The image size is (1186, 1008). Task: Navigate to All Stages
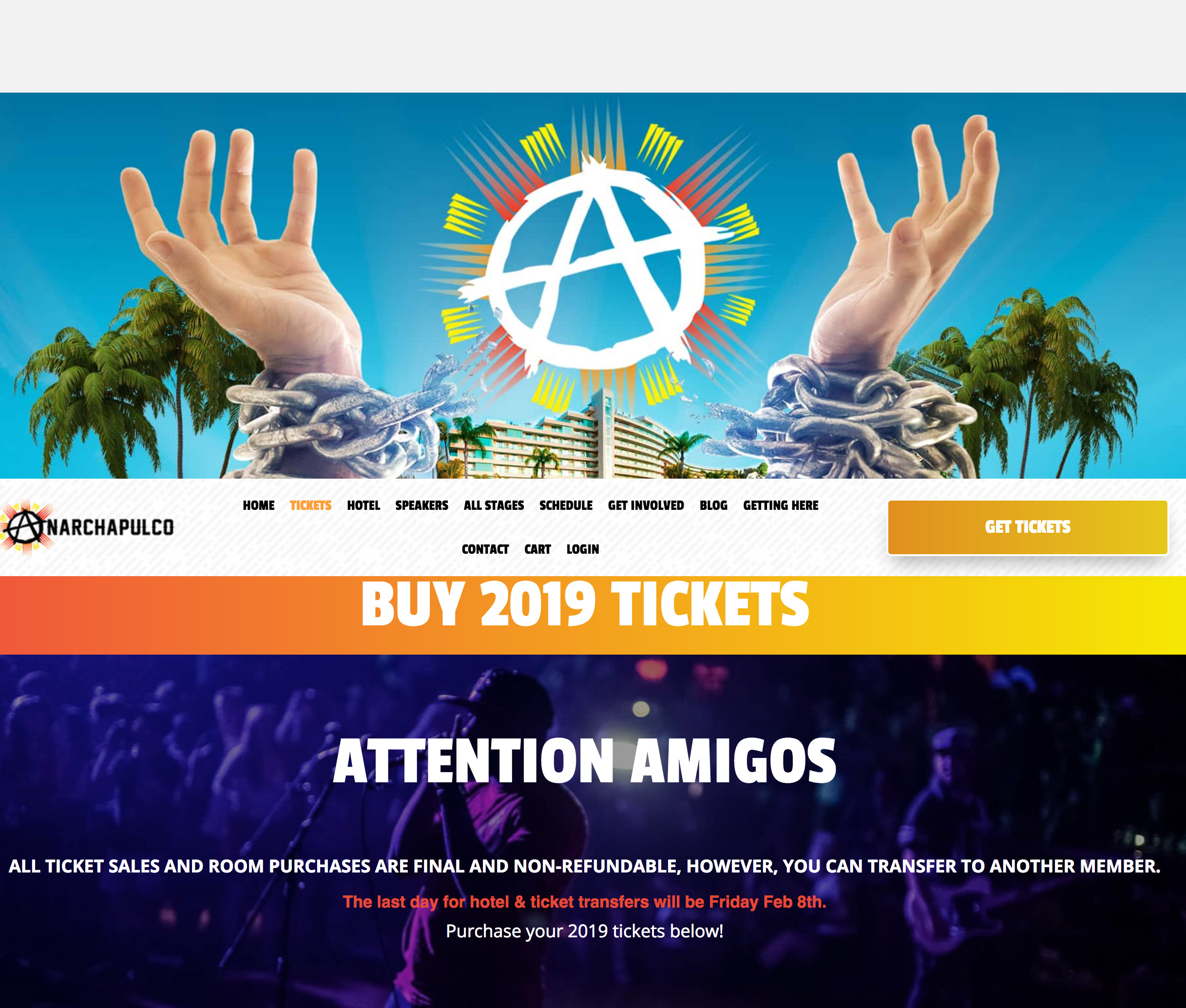494,505
